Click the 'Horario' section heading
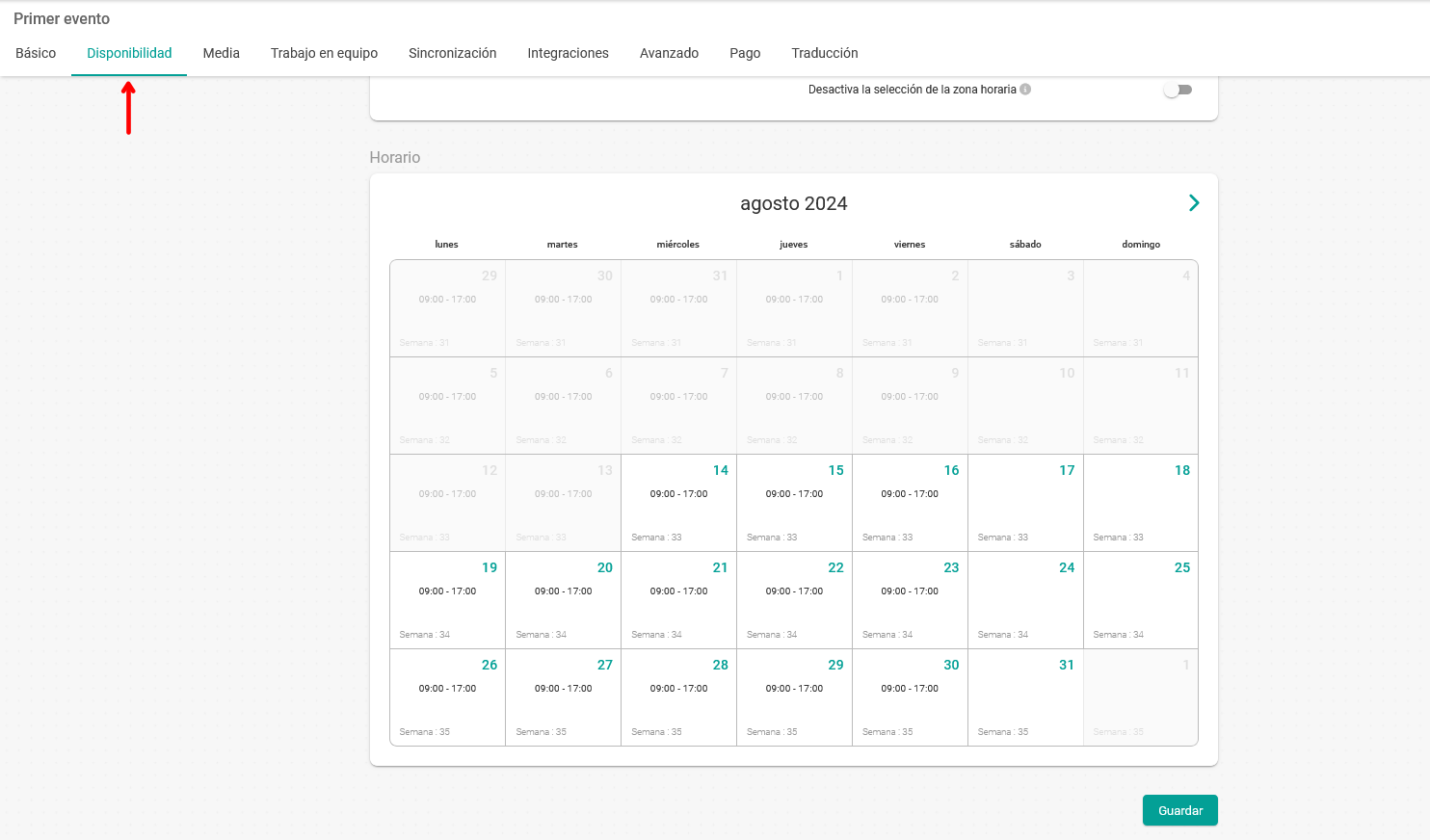Image resolution: width=1430 pixels, height=840 pixels. pos(395,157)
